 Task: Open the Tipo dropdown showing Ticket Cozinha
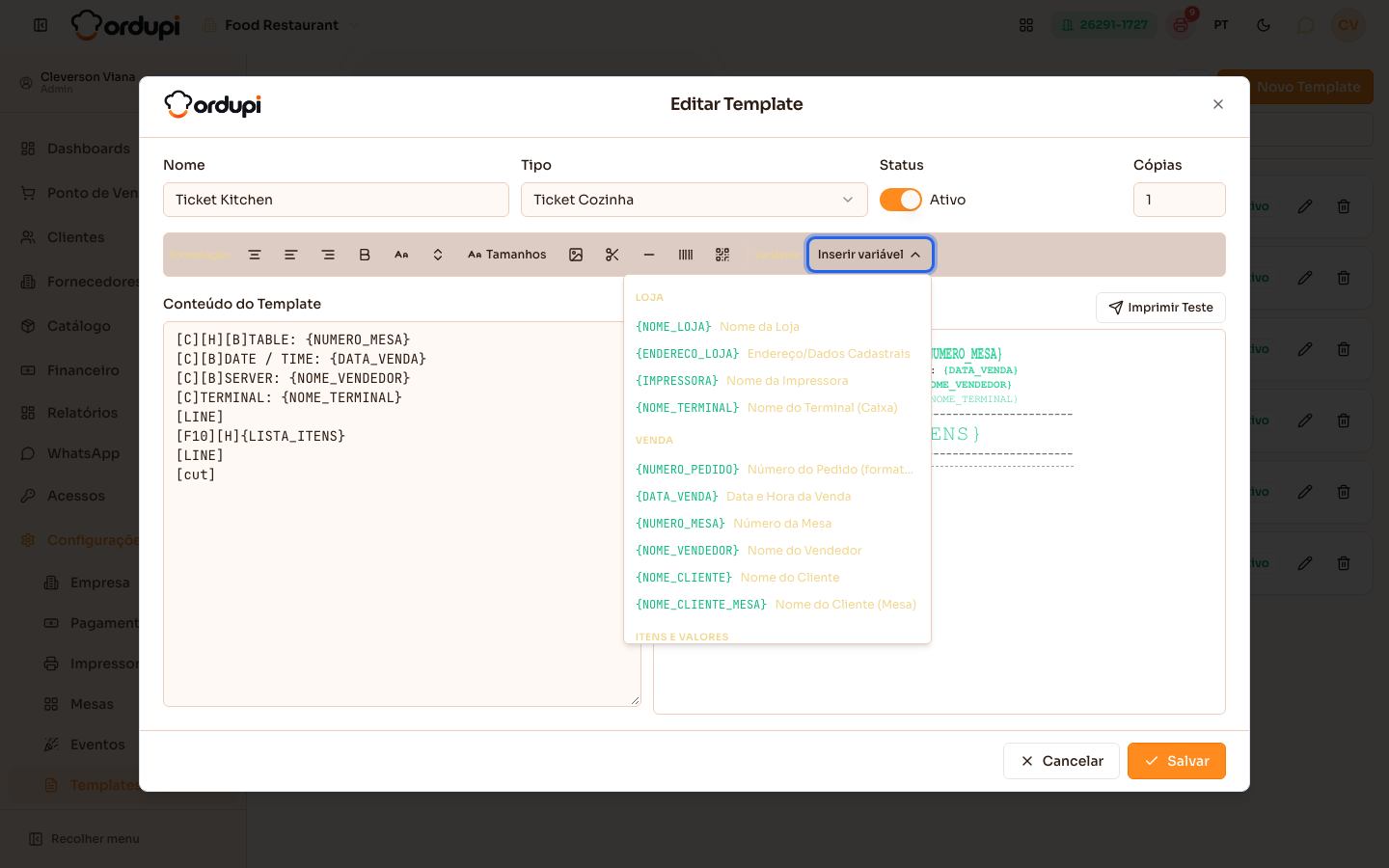point(694,200)
